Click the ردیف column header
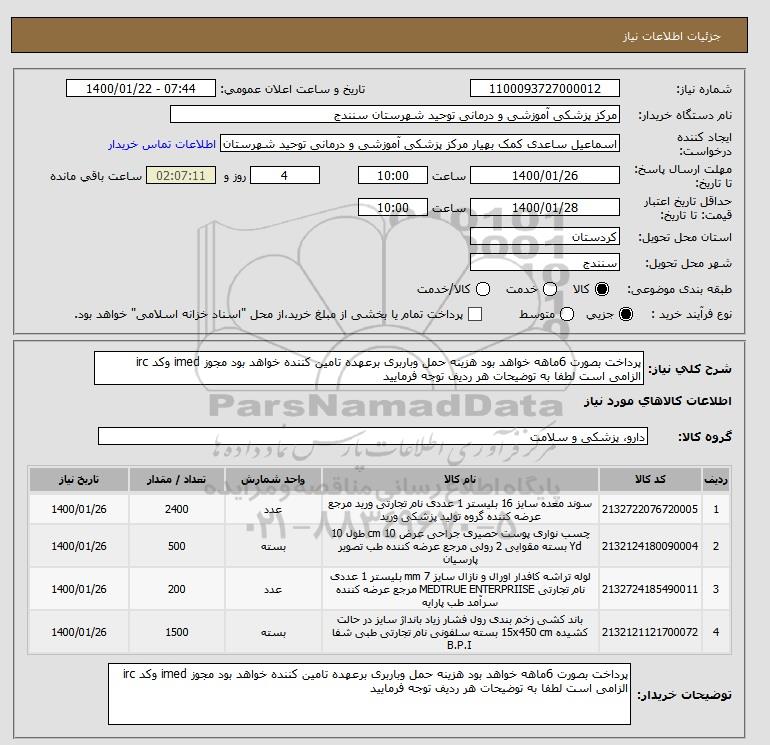Viewport: 770px width, 745px height. [x=716, y=480]
